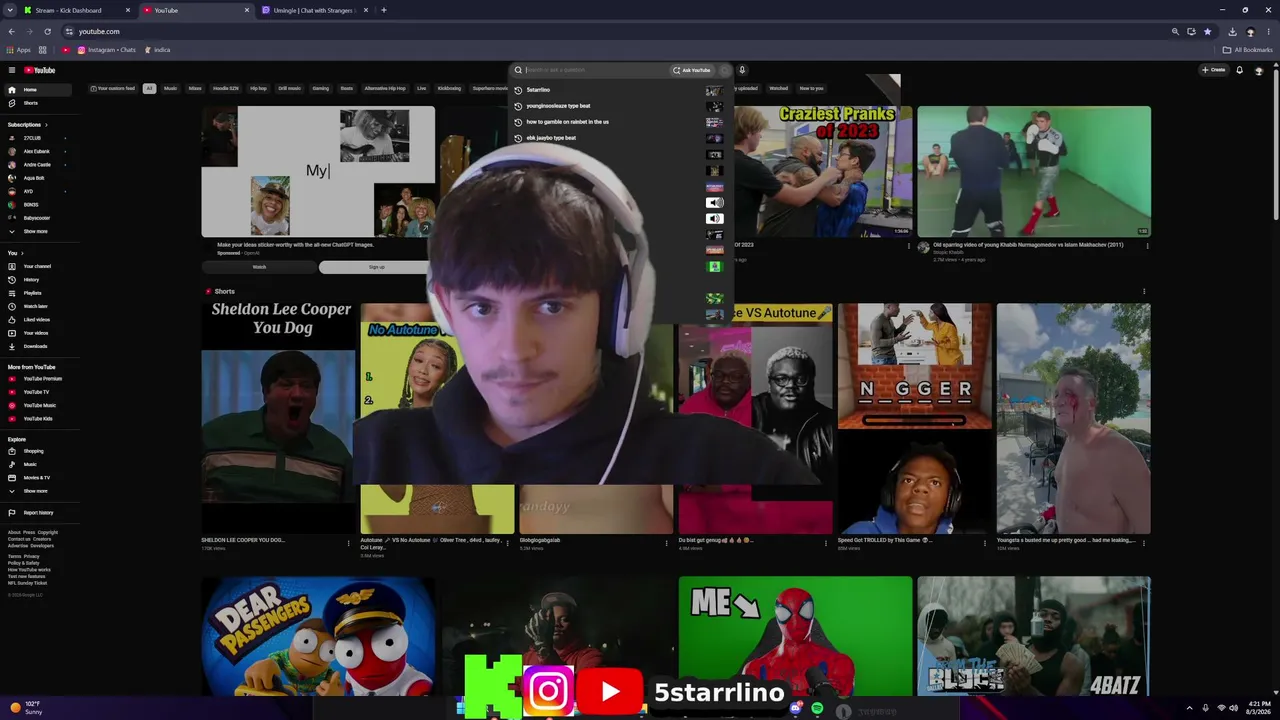Open YouTube Music from the sidebar
This screenshot has height=720, width=1280.
39,405
